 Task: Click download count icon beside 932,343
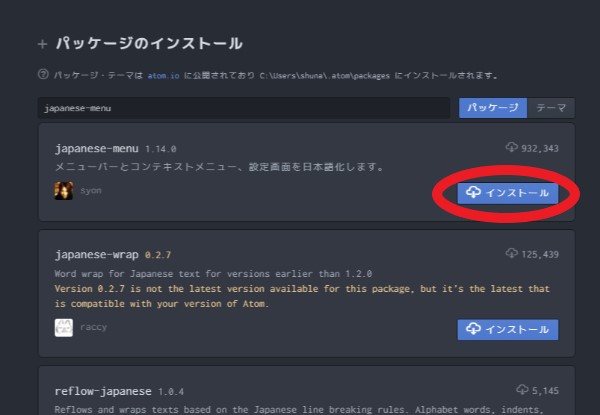(x=512, y=147)
